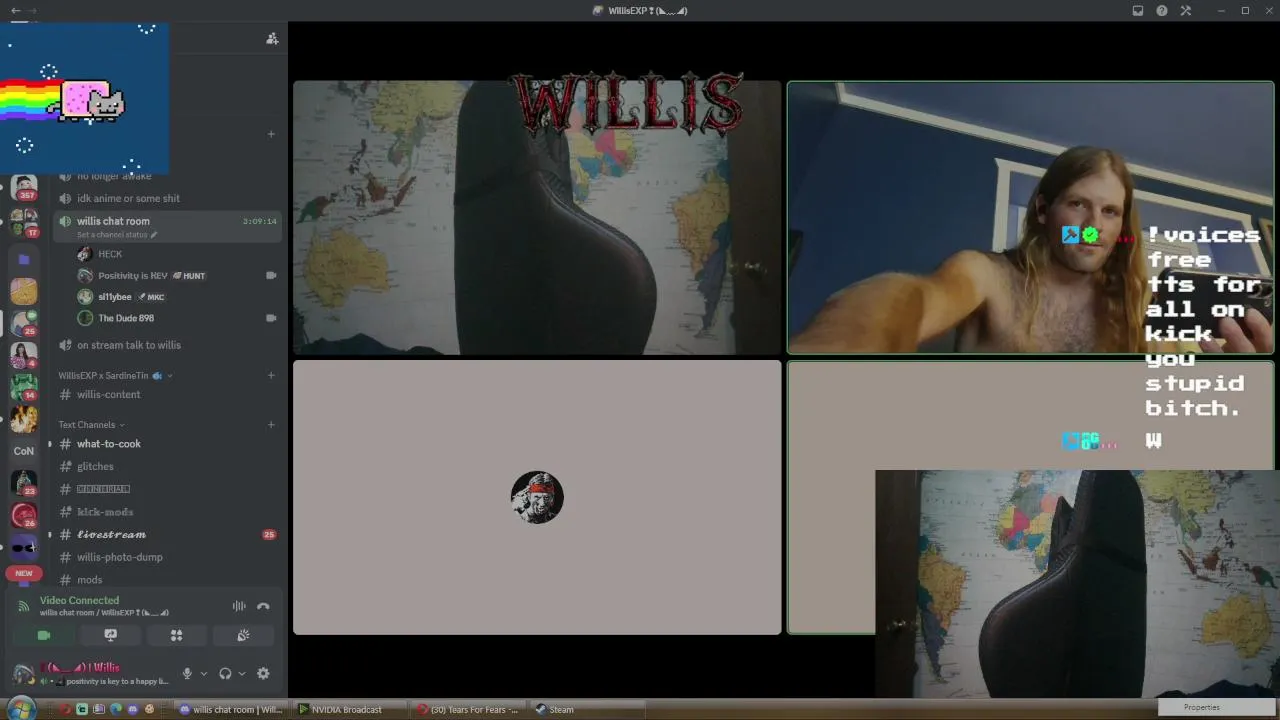Open server icon with 23 badge
1280x720 pixels.
[24, 483]
